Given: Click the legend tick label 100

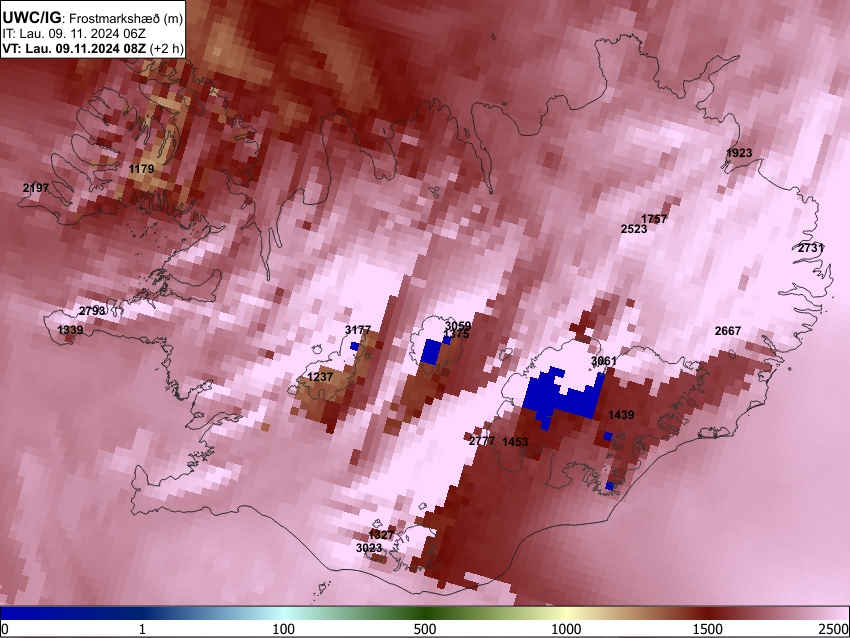Looking at the screenshot, I should click(284, 629).
